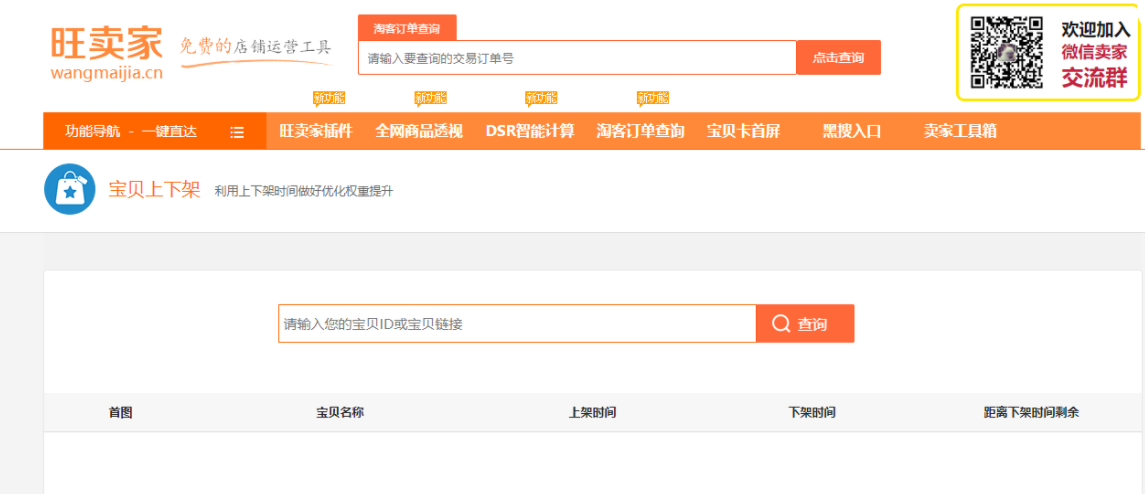Viewport: 1145px width, 494px height.
Task: Click 交流群 text in WeChat banner
Action: coord(1095,77)
